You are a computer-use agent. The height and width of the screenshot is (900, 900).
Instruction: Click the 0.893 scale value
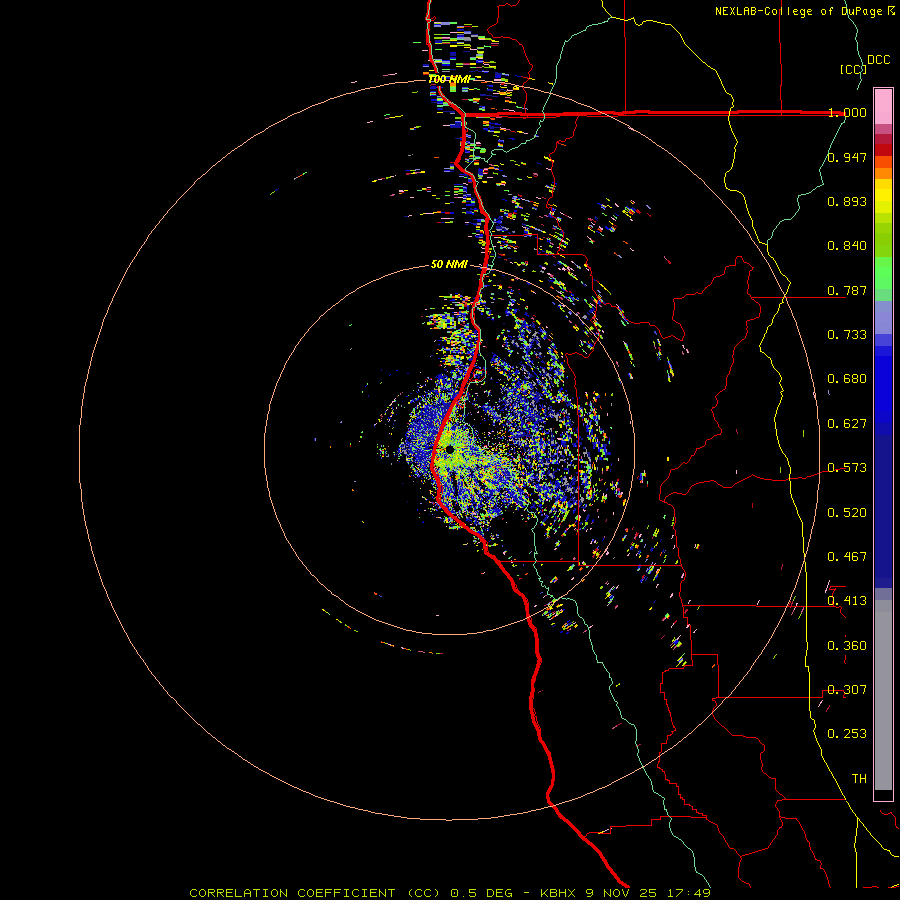pyautogui.click(x=847, y=201)
